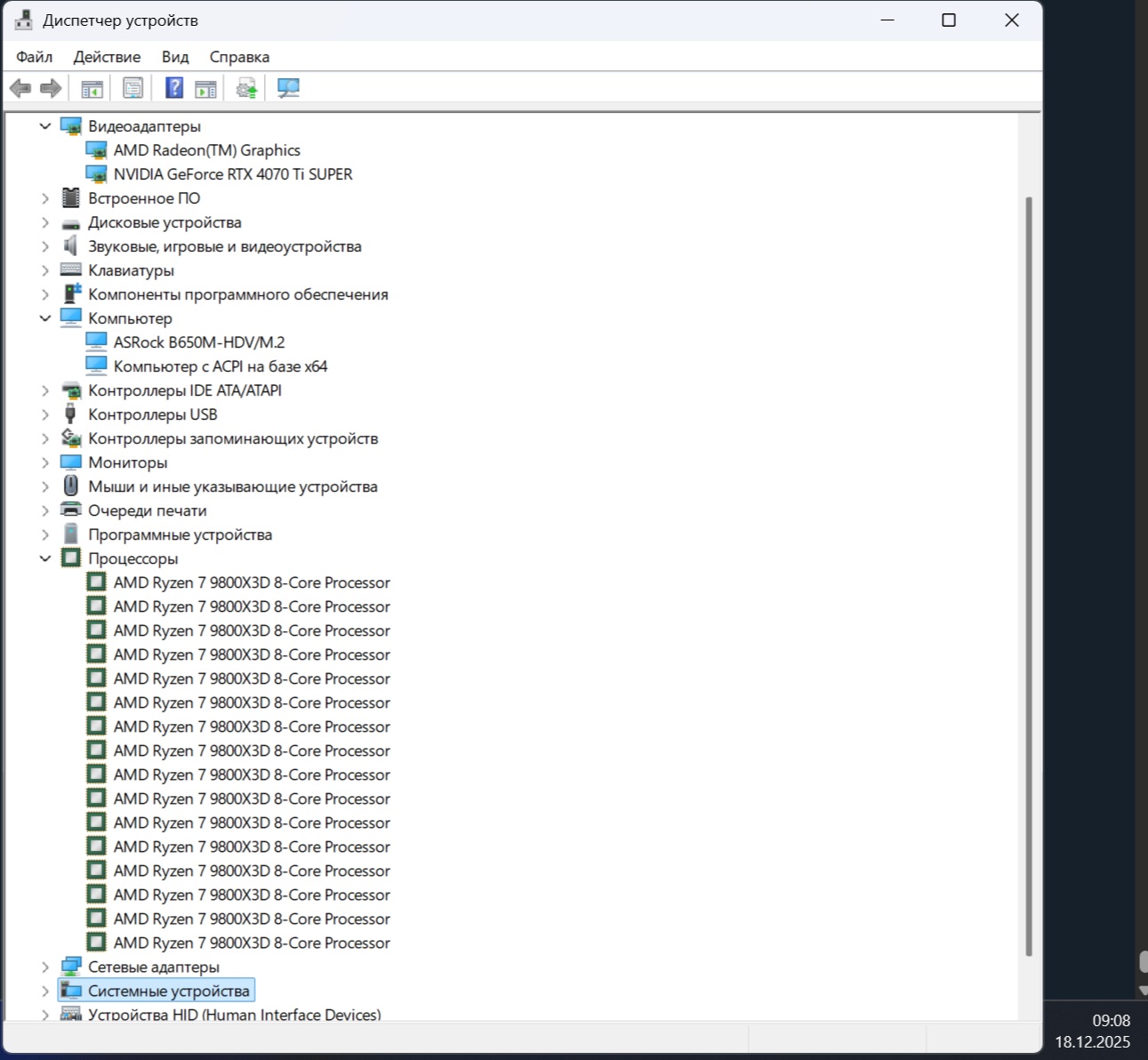Select the Сетевые адаптеры label
Screen dimensions: 1148x1060
(x=154, y=967)
